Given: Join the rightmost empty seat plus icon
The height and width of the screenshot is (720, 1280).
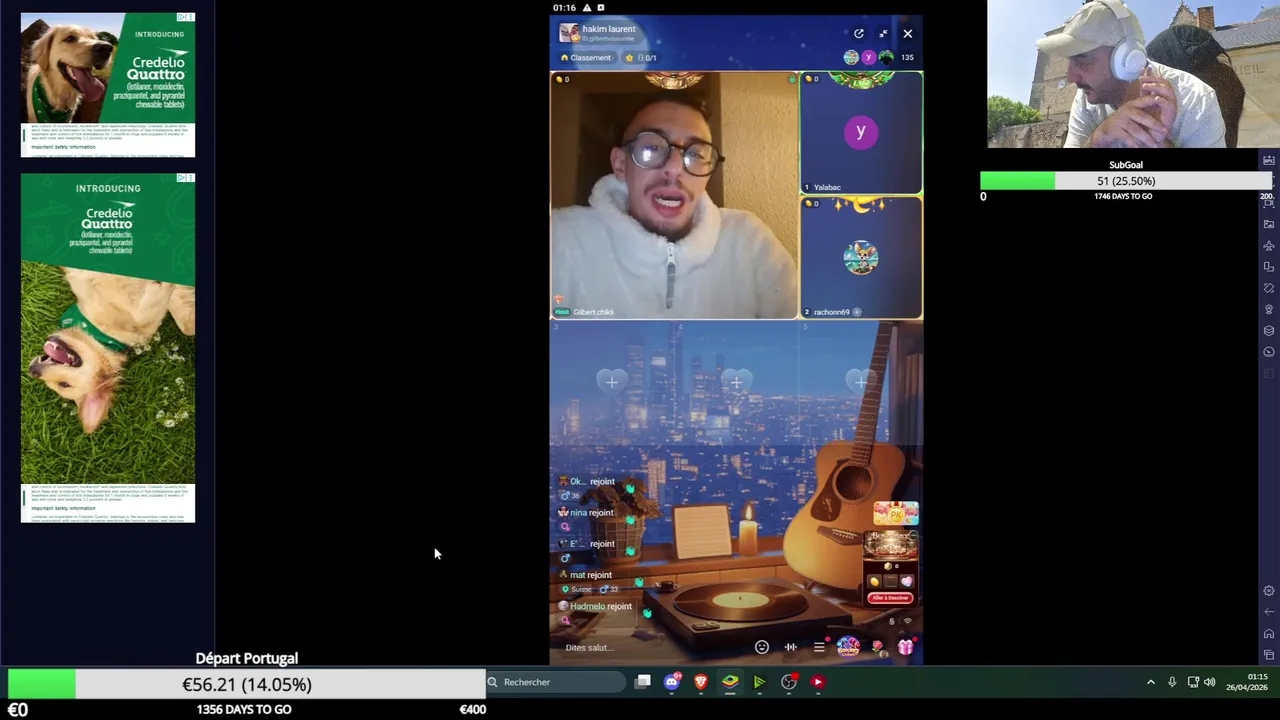Looking at the screenshot, I should [860, 381].
